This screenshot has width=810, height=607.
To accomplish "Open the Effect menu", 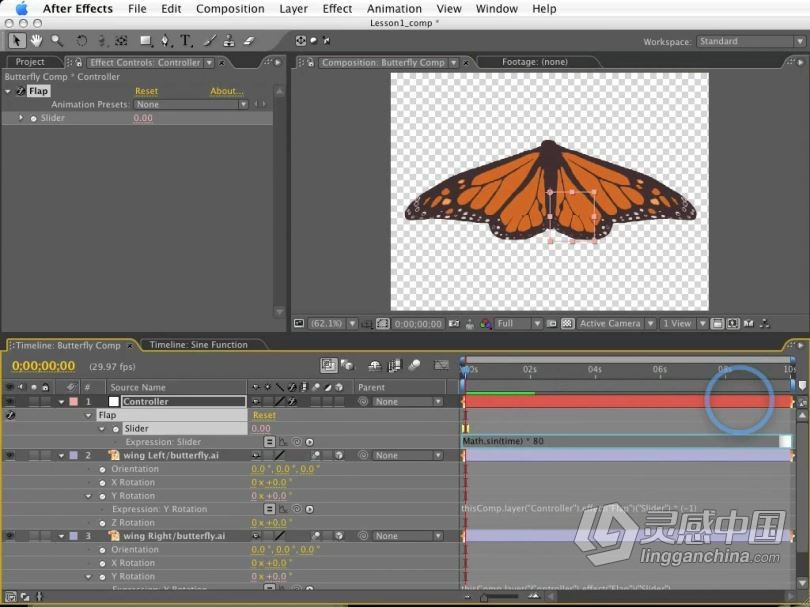I will tap(337, 9).
